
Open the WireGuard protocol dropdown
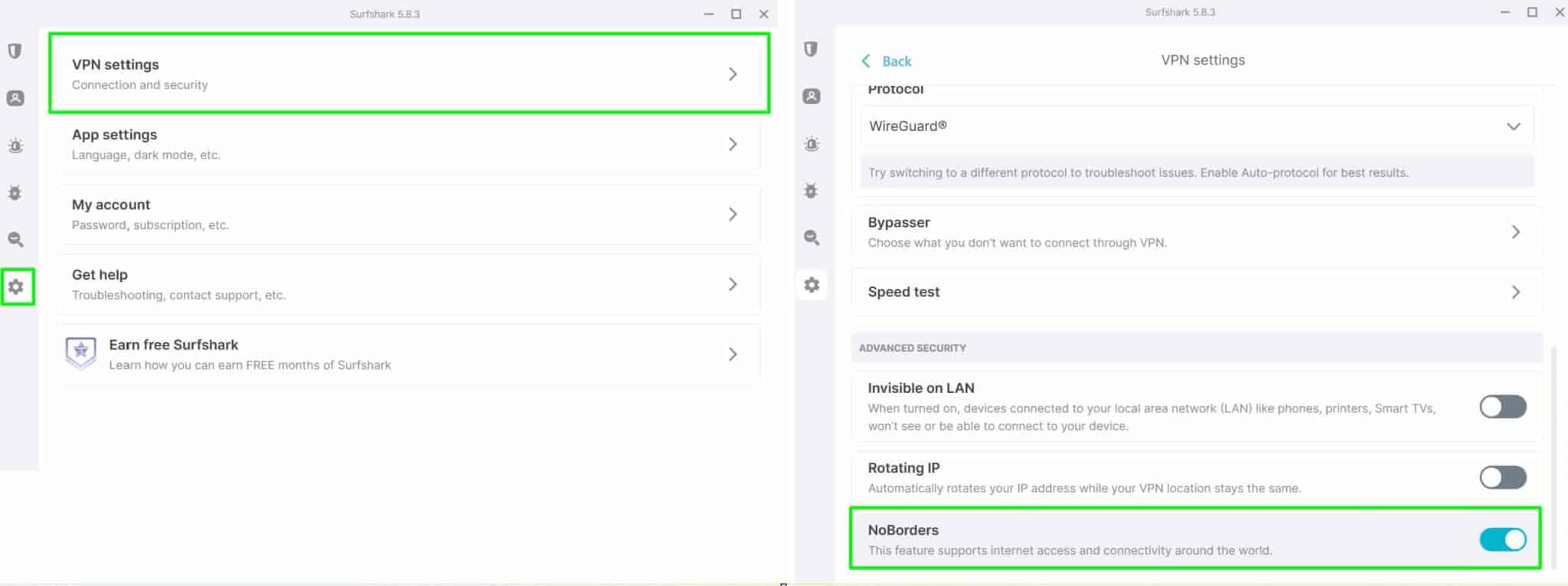[1197, 126]
